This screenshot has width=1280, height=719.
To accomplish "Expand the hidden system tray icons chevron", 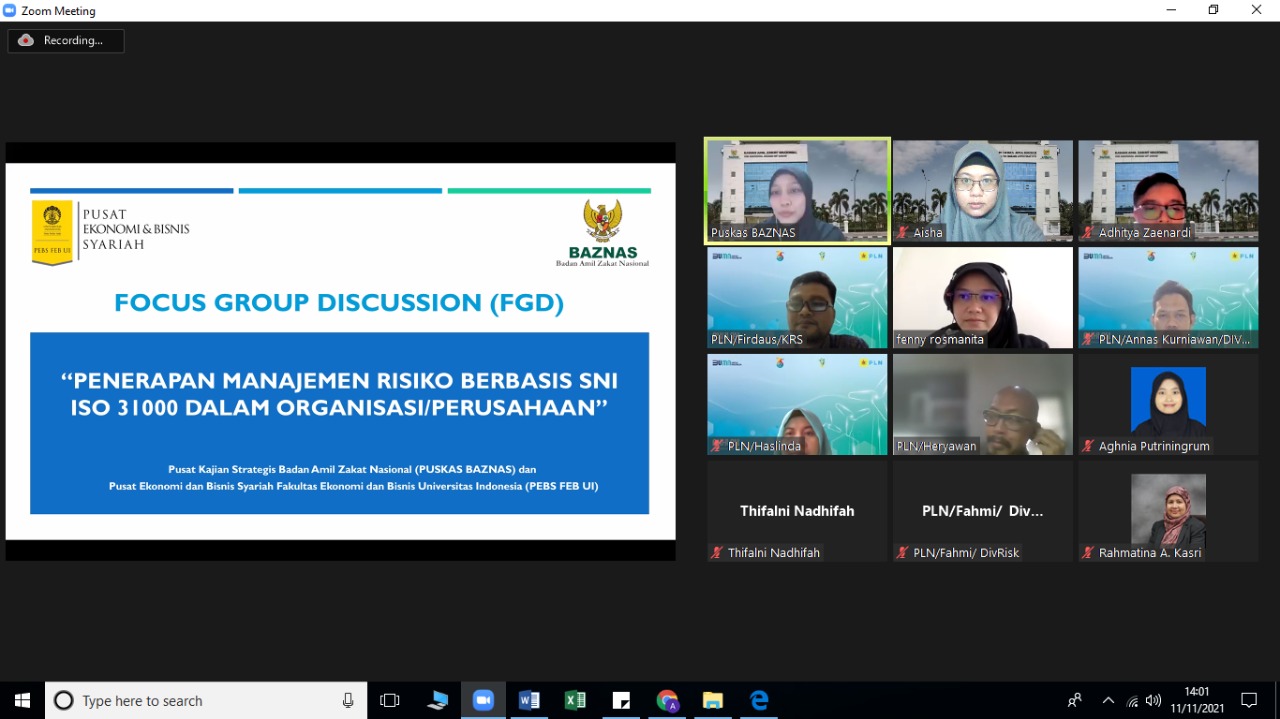I will pos(1108,700).
